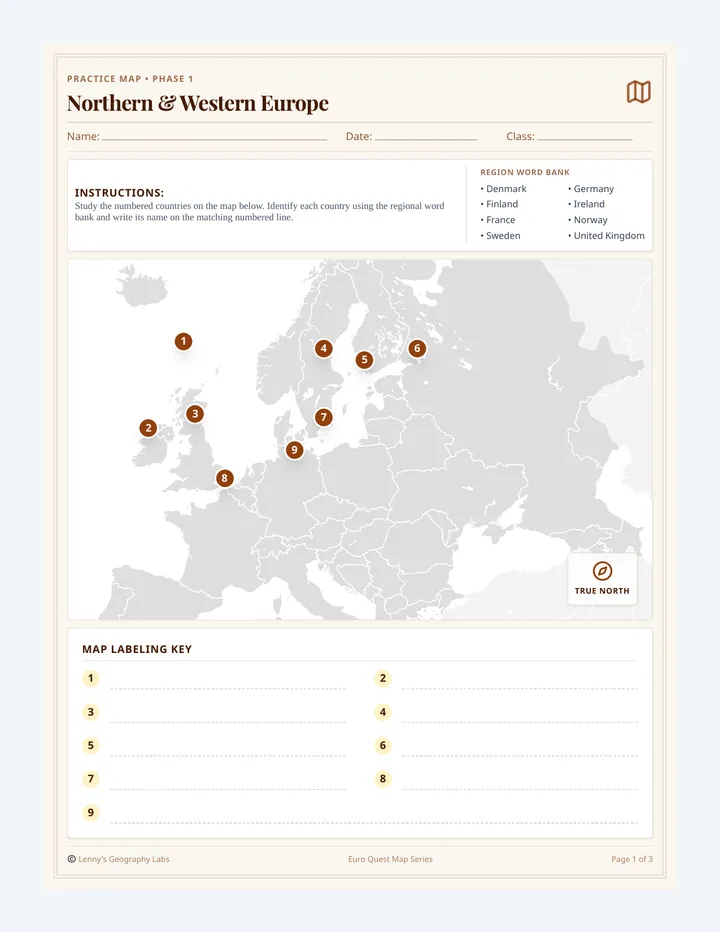
Task: Click 'Ireland' in the word bank
Action: (x=589, y=204)
